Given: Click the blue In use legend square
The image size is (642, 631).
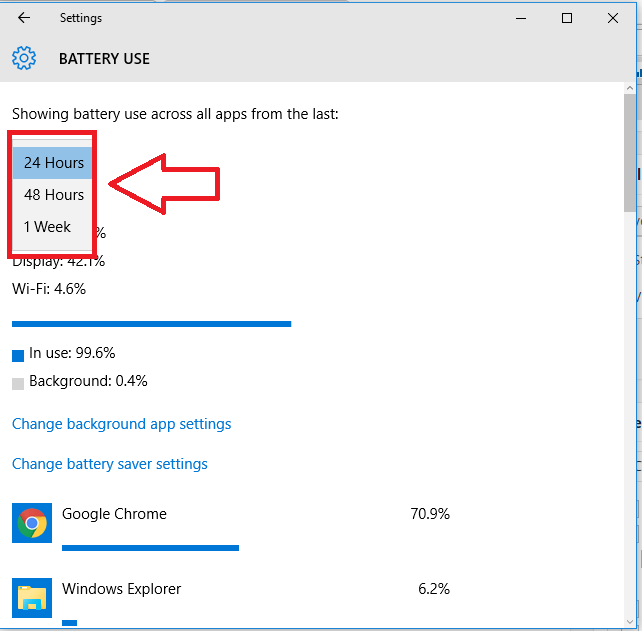Looking at the screenshot, I should point(18,356).
